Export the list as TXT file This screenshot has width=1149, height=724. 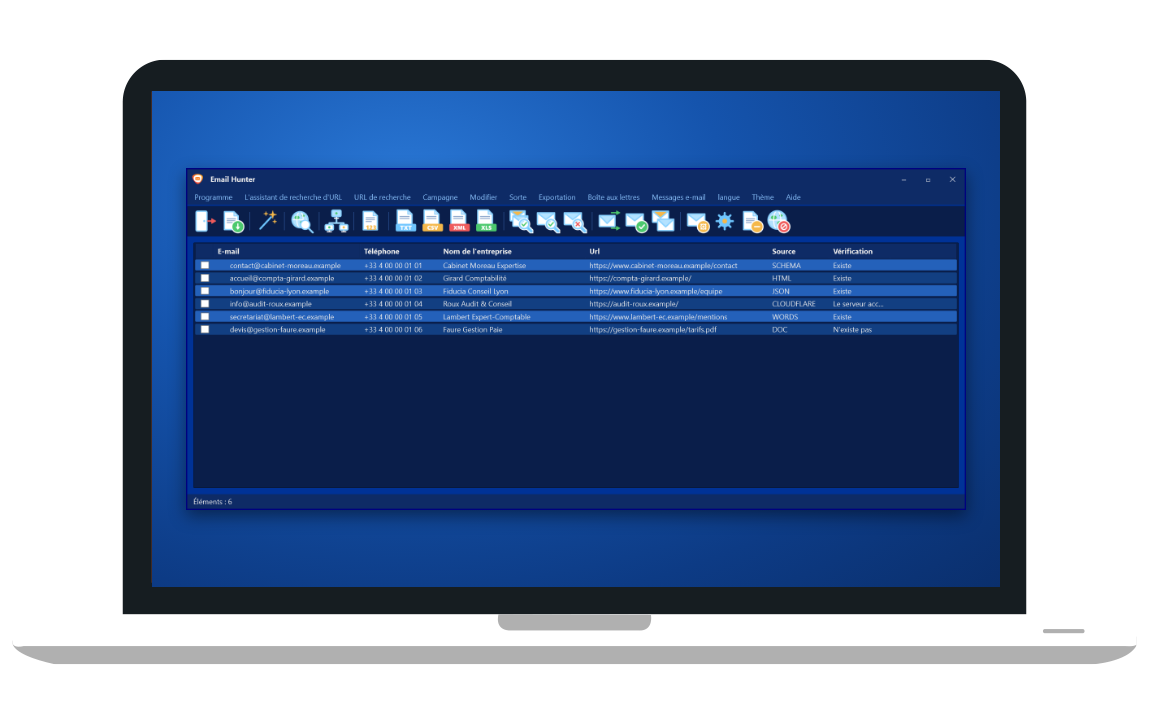(x=405, y=221)
